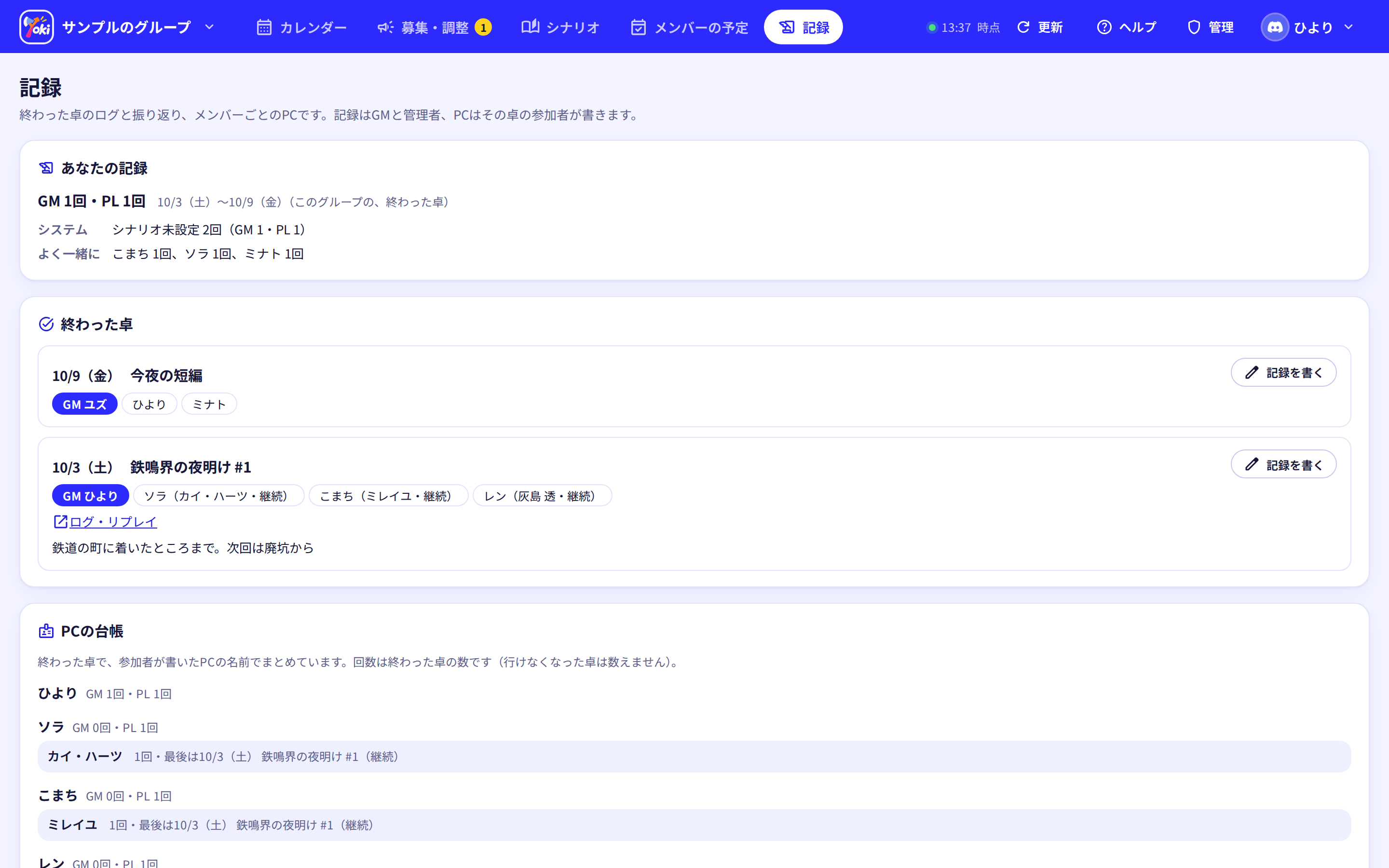Click the こまち(ミレイユ・継続) chip
This screenshot has height=868, width=1389.
click(x=389, y=495)
